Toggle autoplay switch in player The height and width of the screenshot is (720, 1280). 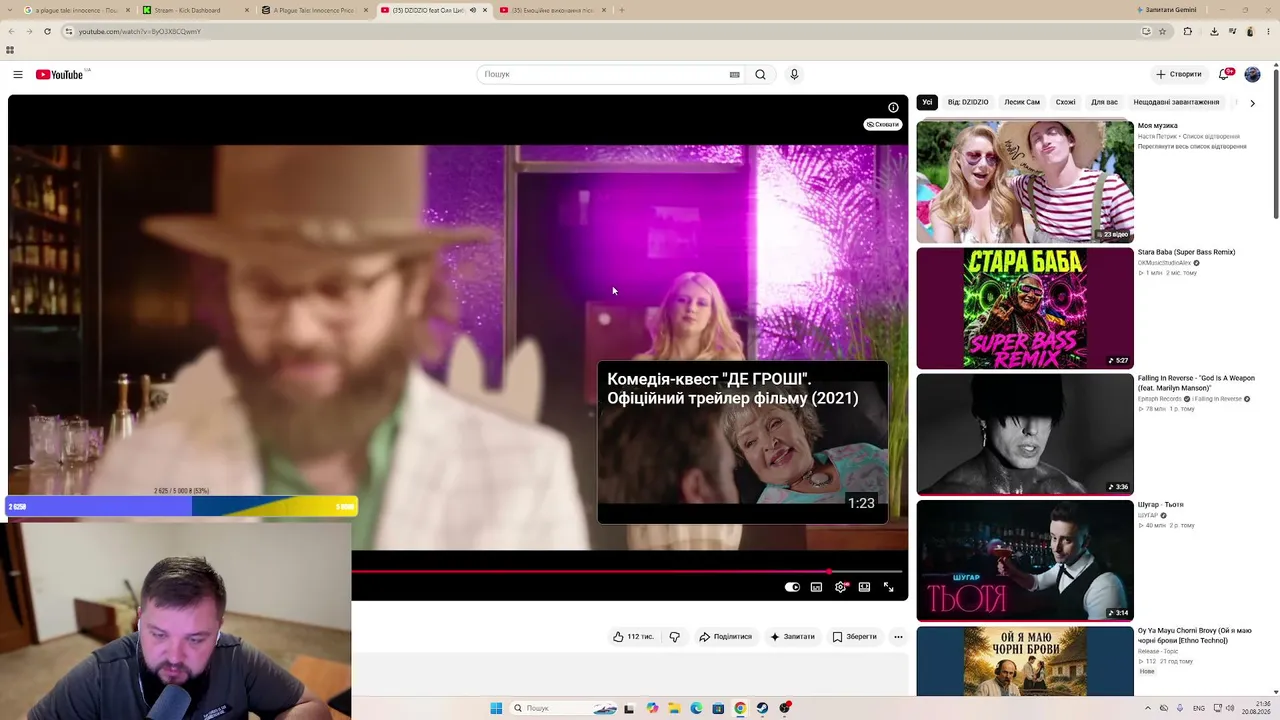(792, 587)
